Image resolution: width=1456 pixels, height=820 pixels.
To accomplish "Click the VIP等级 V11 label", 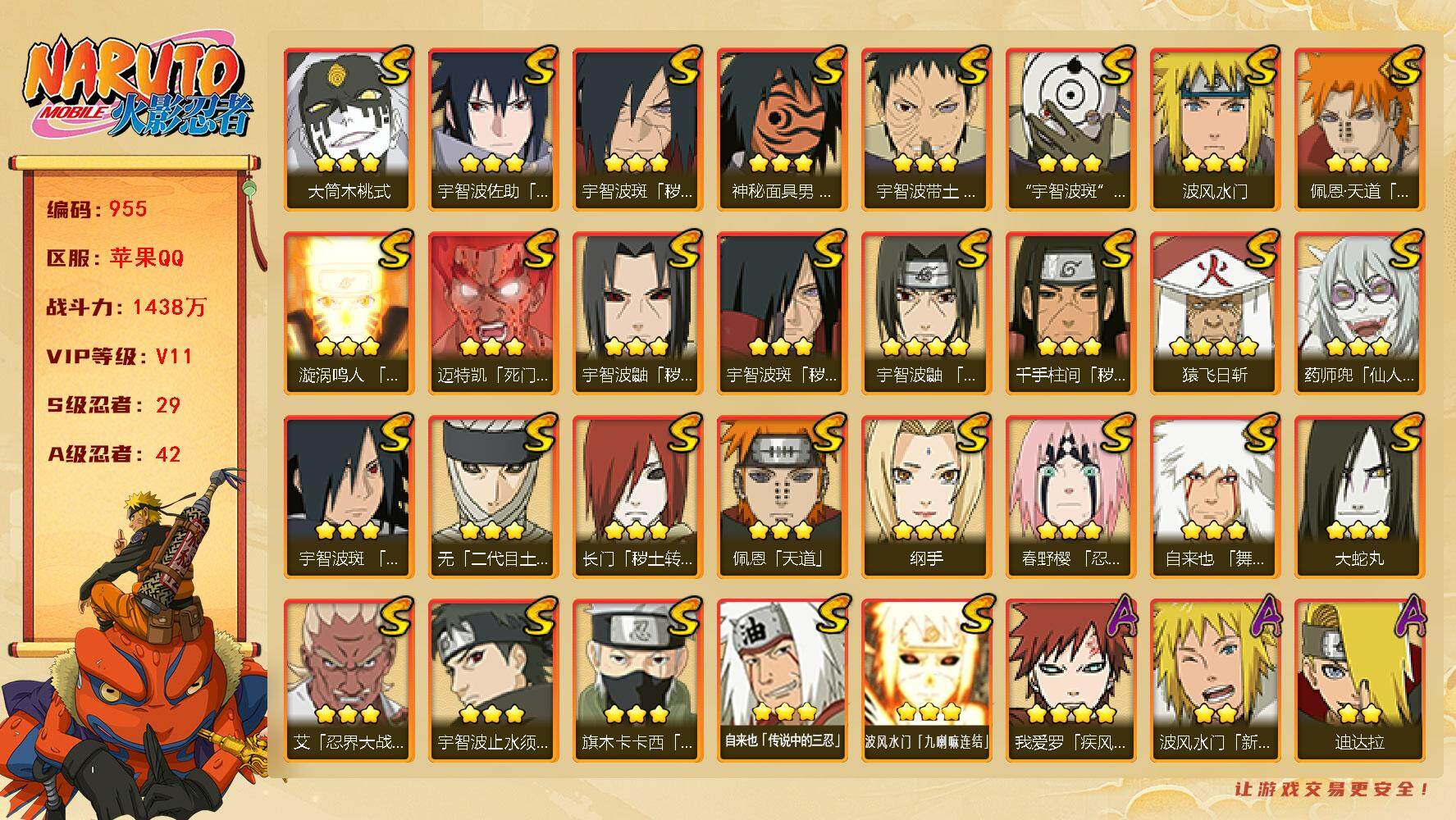I will (119, 357).
